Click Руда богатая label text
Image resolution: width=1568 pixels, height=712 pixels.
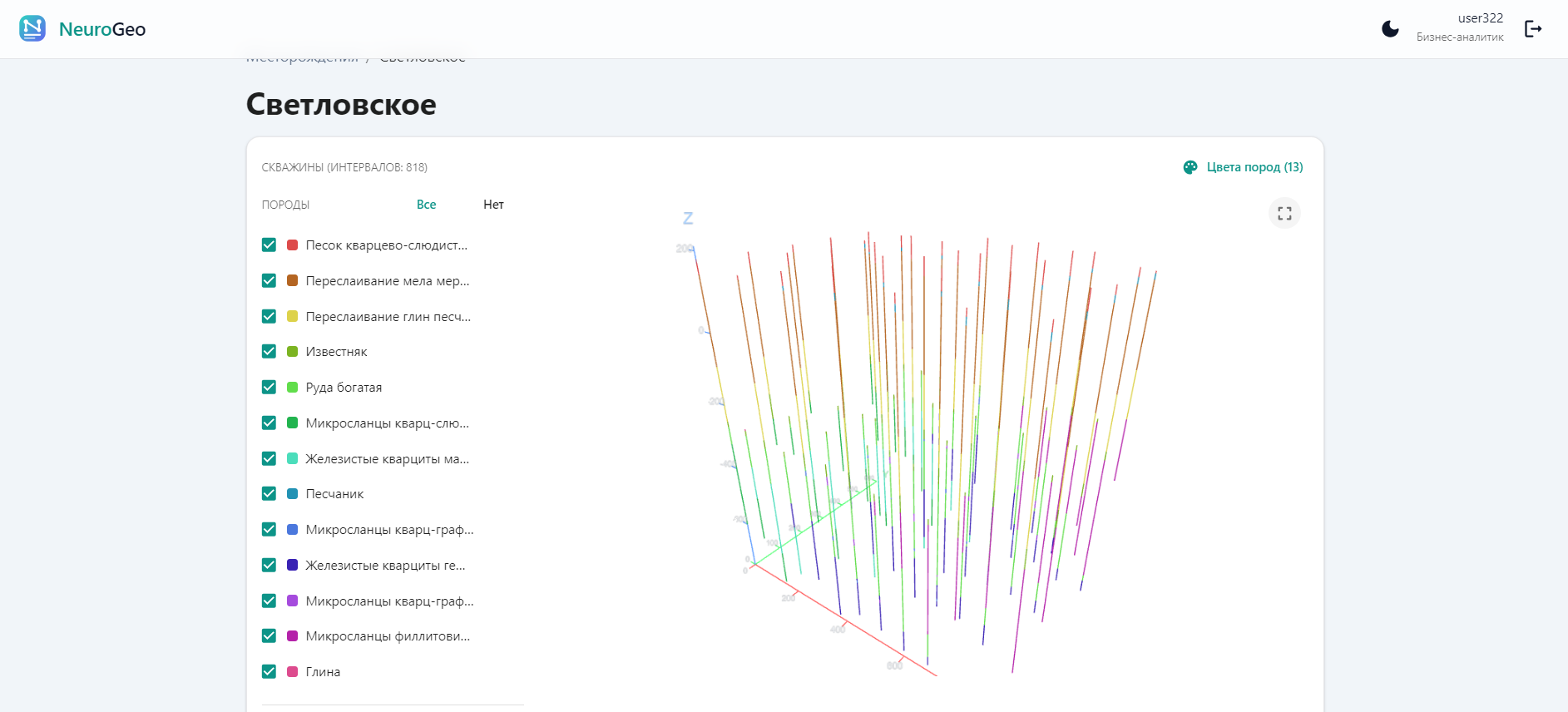344,388
